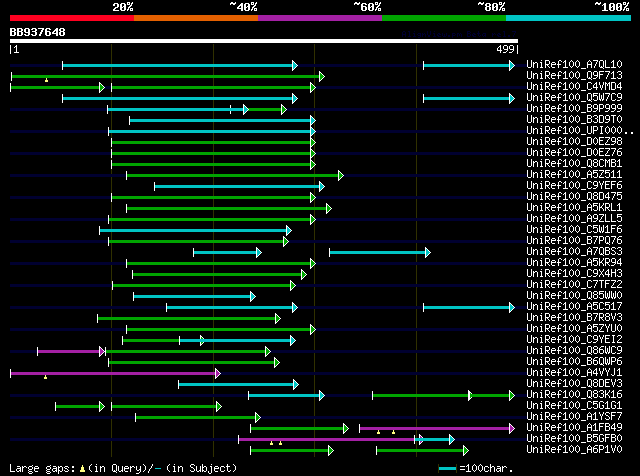This screenshot has width=640, height=476.
Task: Select the UniRef100_Q85WW0 label
Action: (574, 296)
